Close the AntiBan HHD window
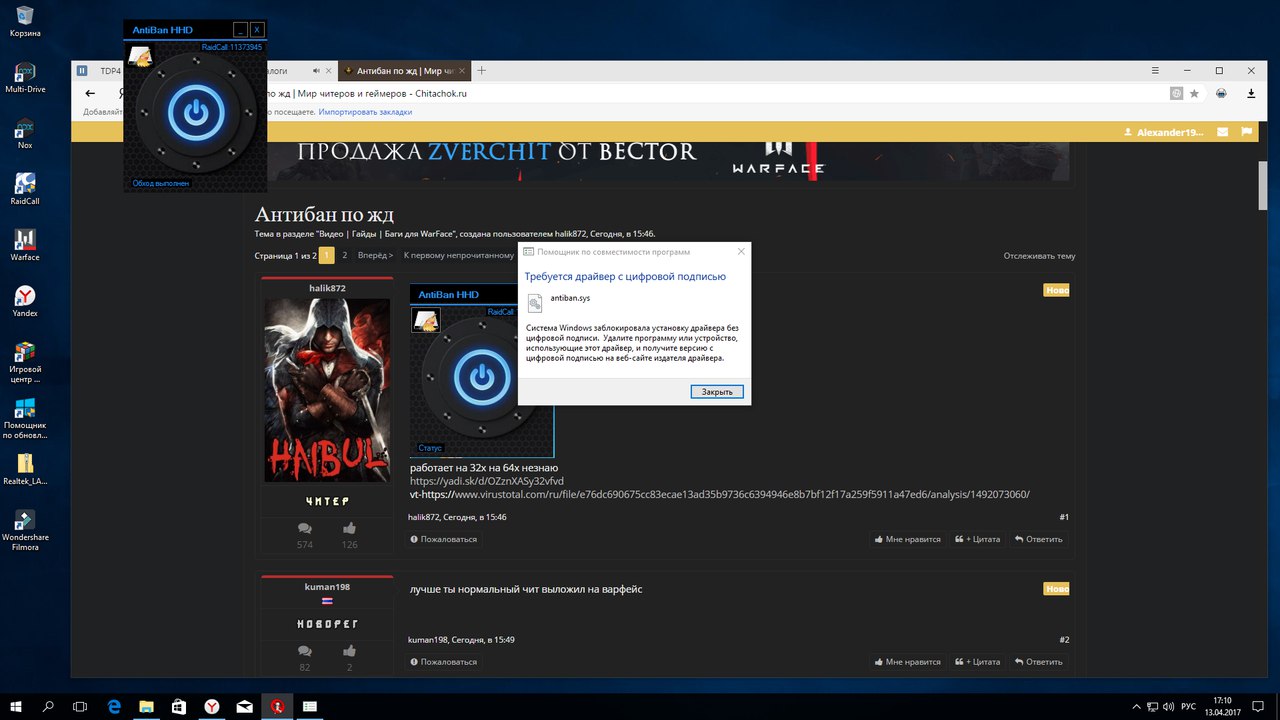Viewport: 1280px width, 720px height. [257, 30]
